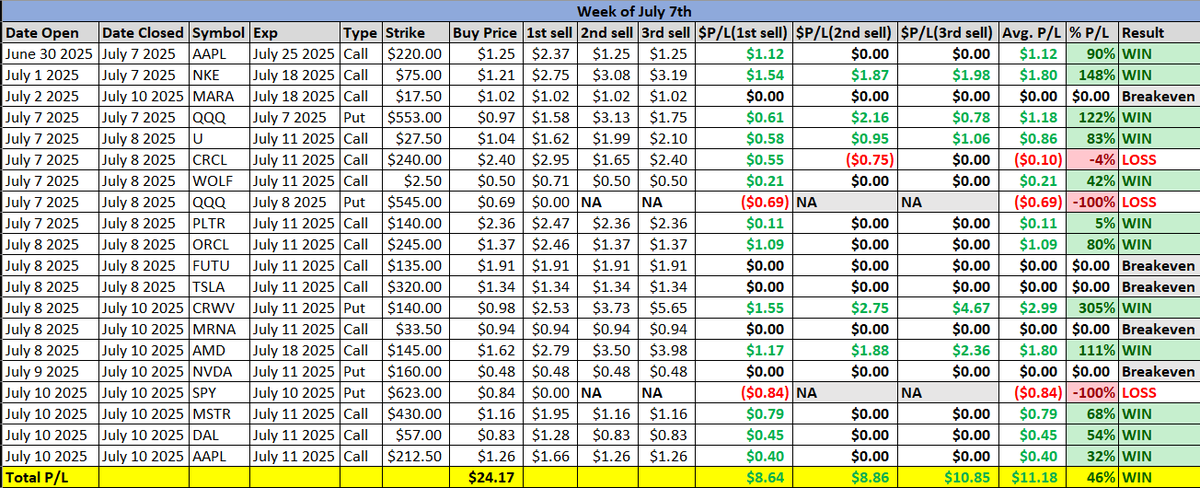Select the 'June 30 2025' date open cell

(x=51, y=54)
